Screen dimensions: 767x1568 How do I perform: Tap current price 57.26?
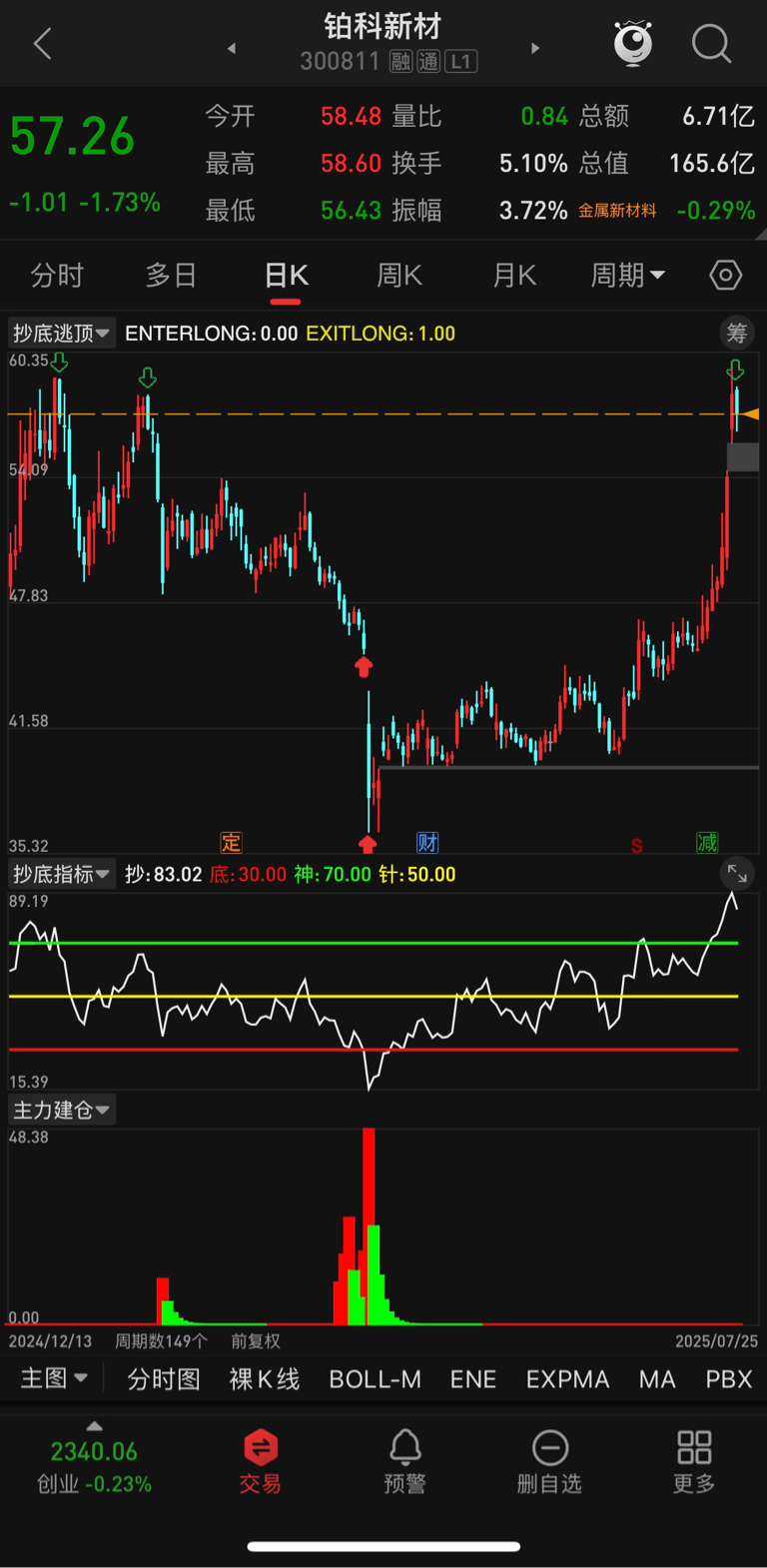[72, 137]
